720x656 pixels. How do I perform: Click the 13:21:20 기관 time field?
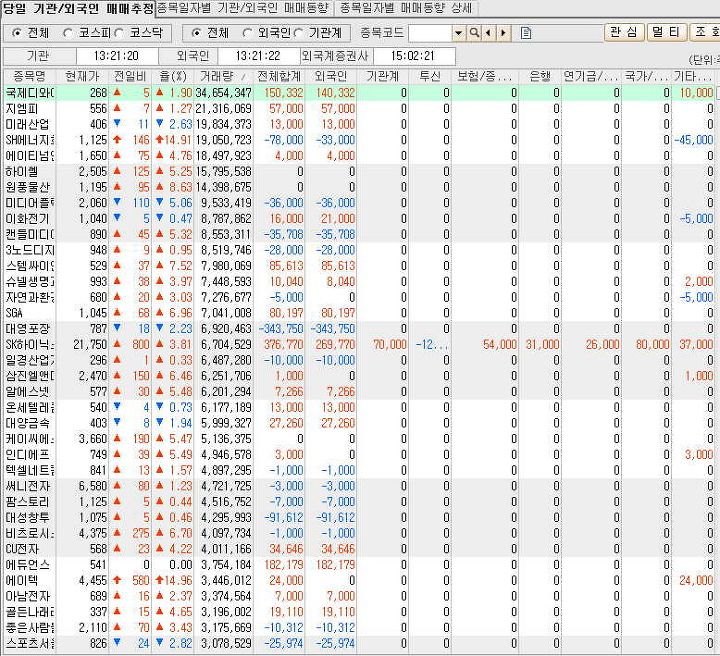click(x=116, y=56)
